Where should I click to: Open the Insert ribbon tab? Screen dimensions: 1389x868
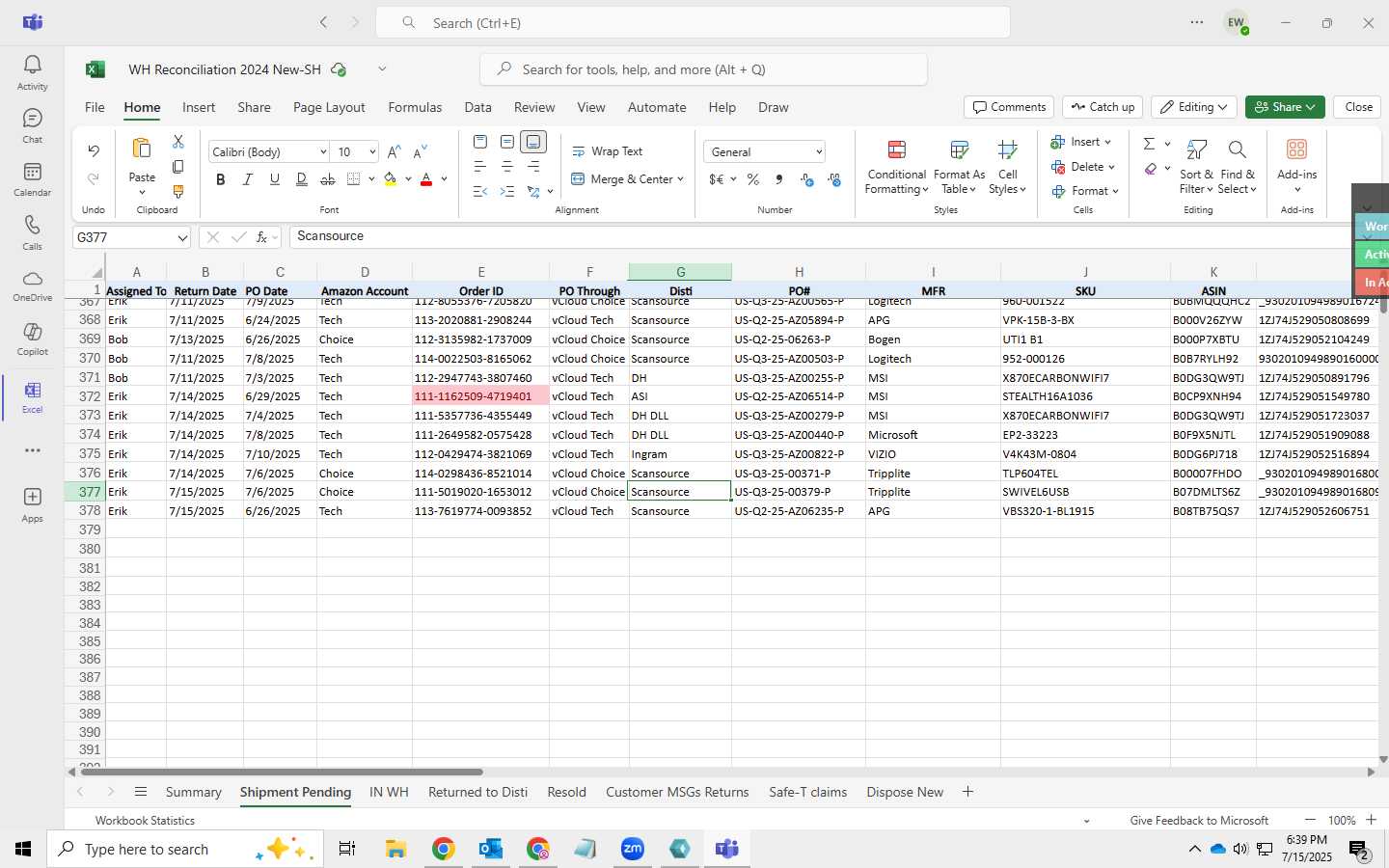[x=199, y=107]
